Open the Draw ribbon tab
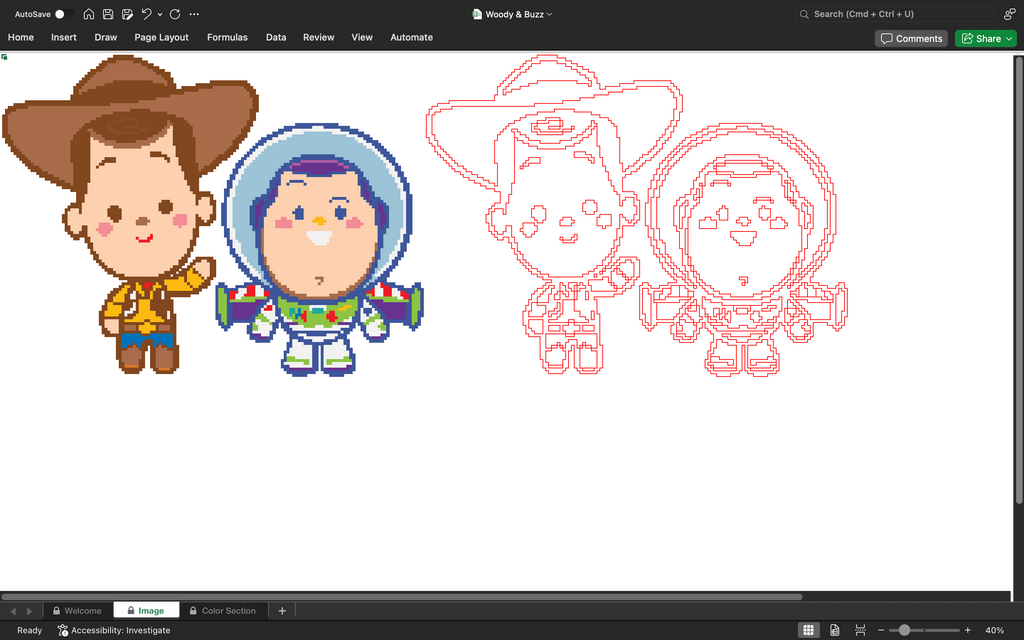1024x640 pixels. click(106, 37)
